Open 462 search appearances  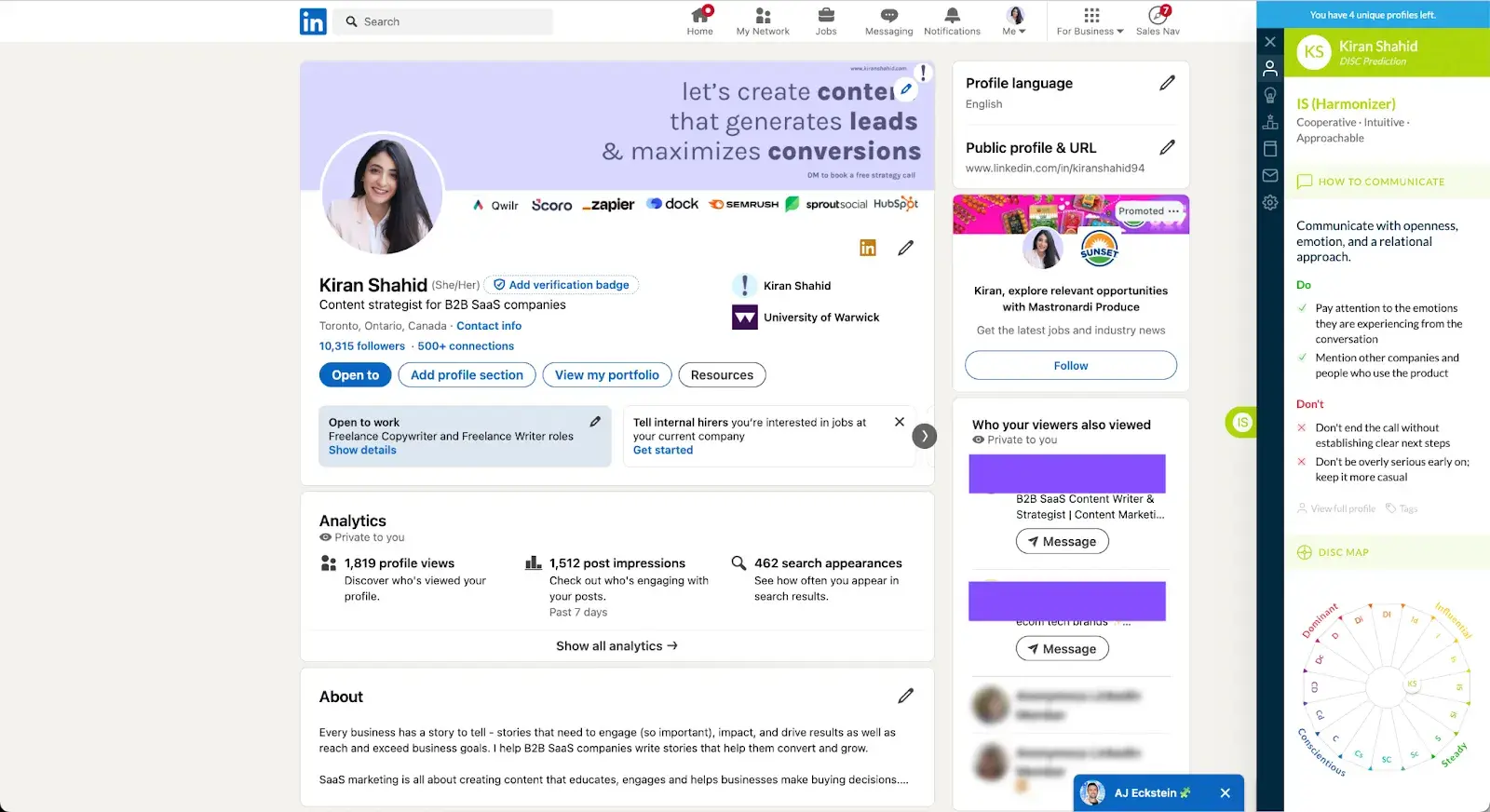[828, 563]
